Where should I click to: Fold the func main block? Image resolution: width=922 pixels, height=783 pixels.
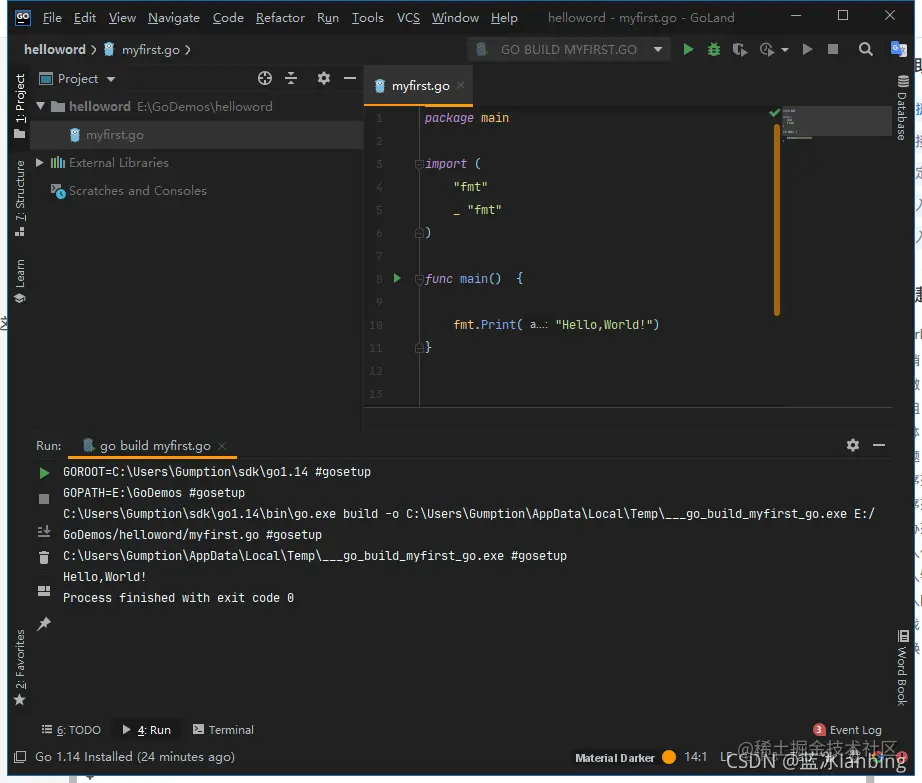(x=419, y=279)
